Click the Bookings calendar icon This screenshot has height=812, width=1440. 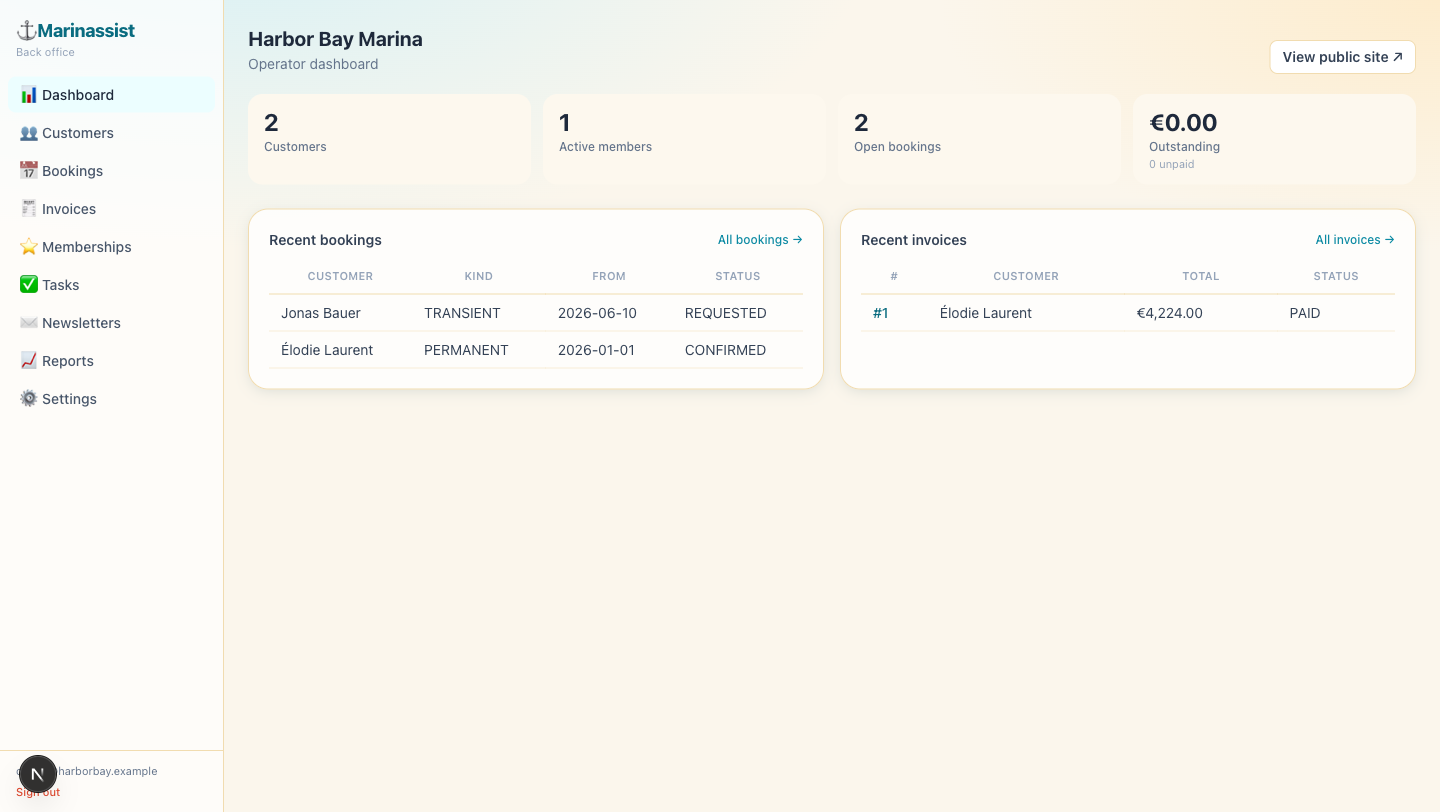coord(29,171)
